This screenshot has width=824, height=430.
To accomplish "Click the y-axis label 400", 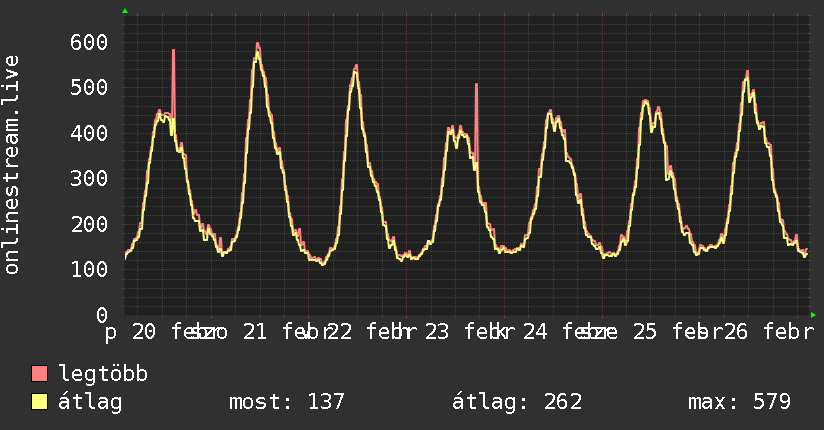I will pos(89,133).
